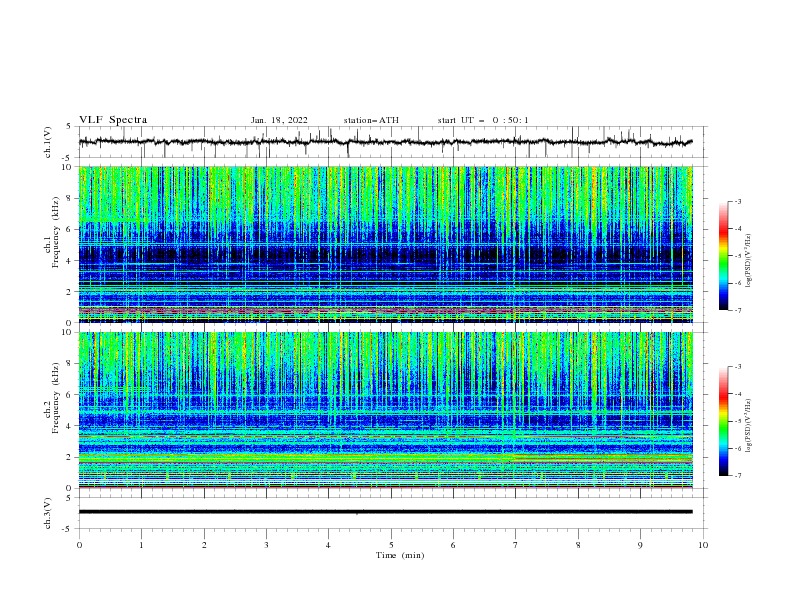Screen dimensions: 792x612
Task: Click the "6" tick on the time axis
Action: pyautogui.click(x=454, y=545)
